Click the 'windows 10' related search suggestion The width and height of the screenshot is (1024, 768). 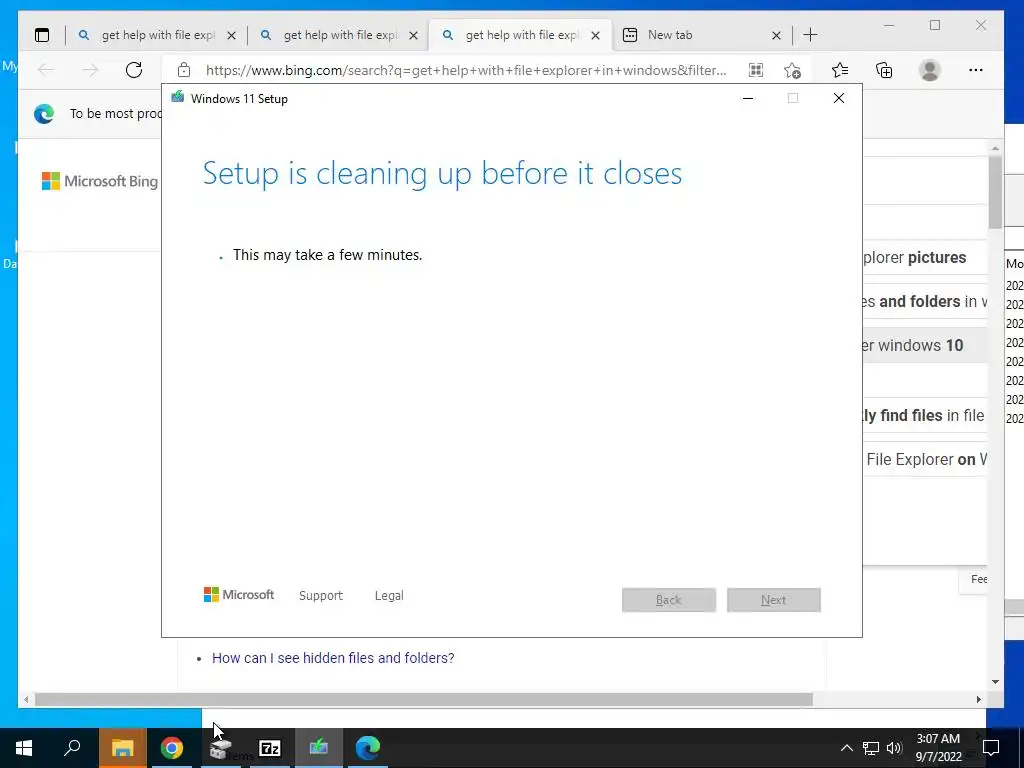tap(924, 345)
